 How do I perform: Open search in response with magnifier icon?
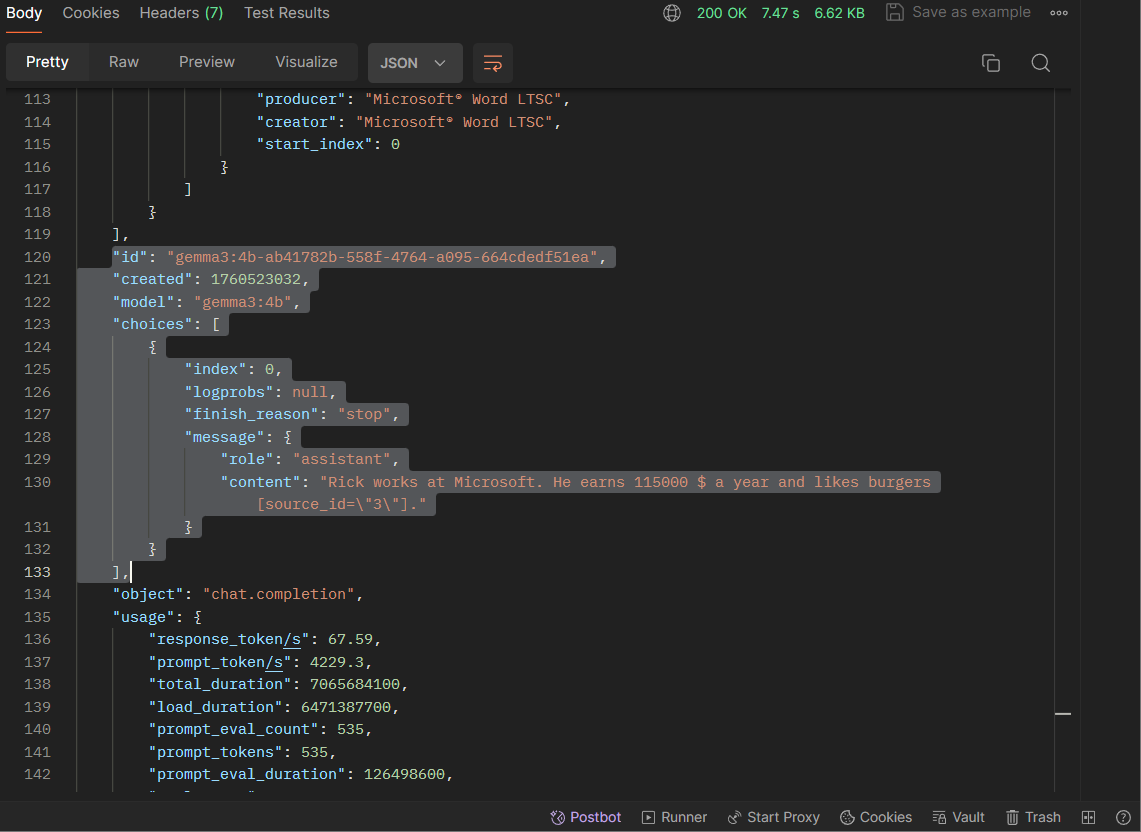[x=1040, y=63]
